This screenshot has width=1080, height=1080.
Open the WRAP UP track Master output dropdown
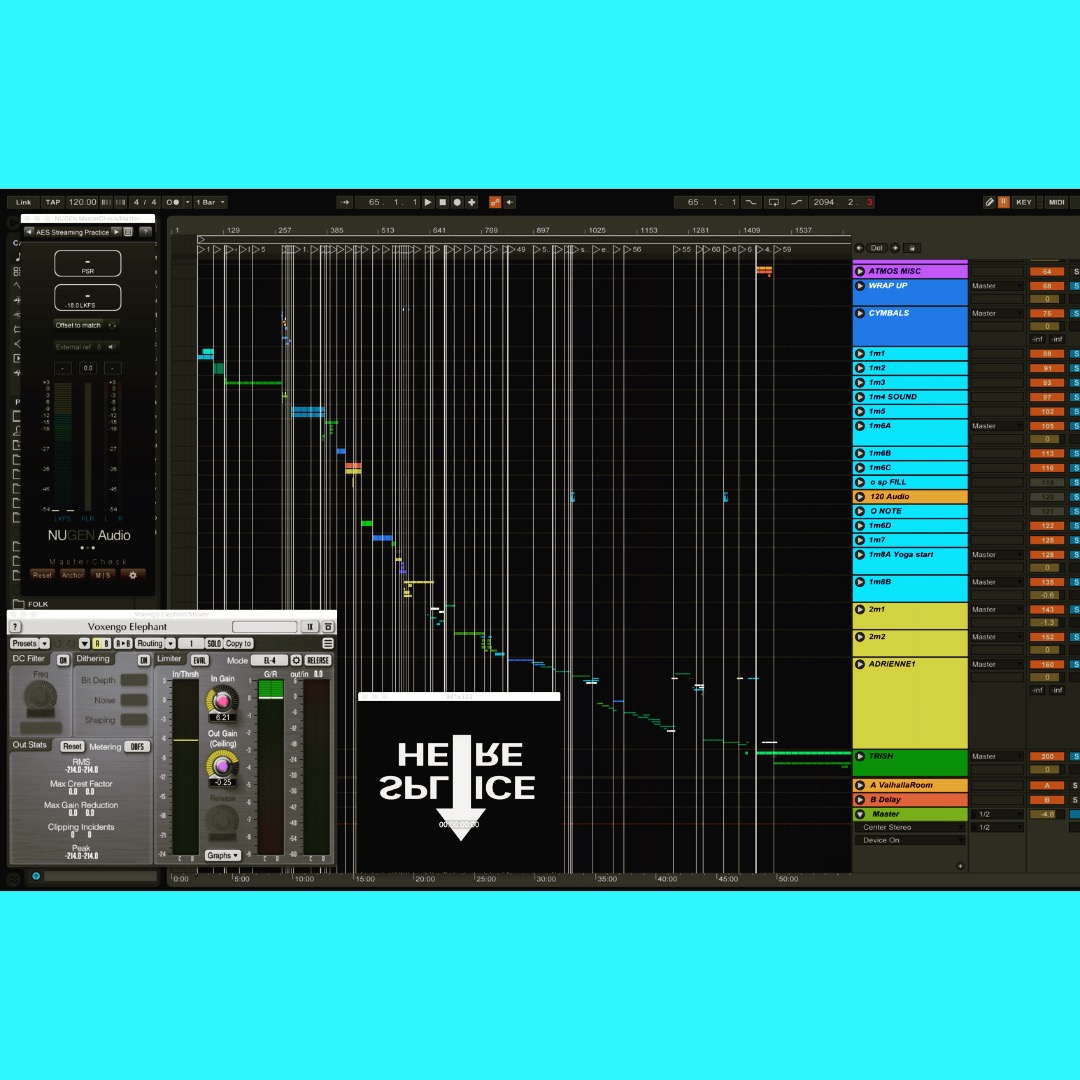point(997,286)
